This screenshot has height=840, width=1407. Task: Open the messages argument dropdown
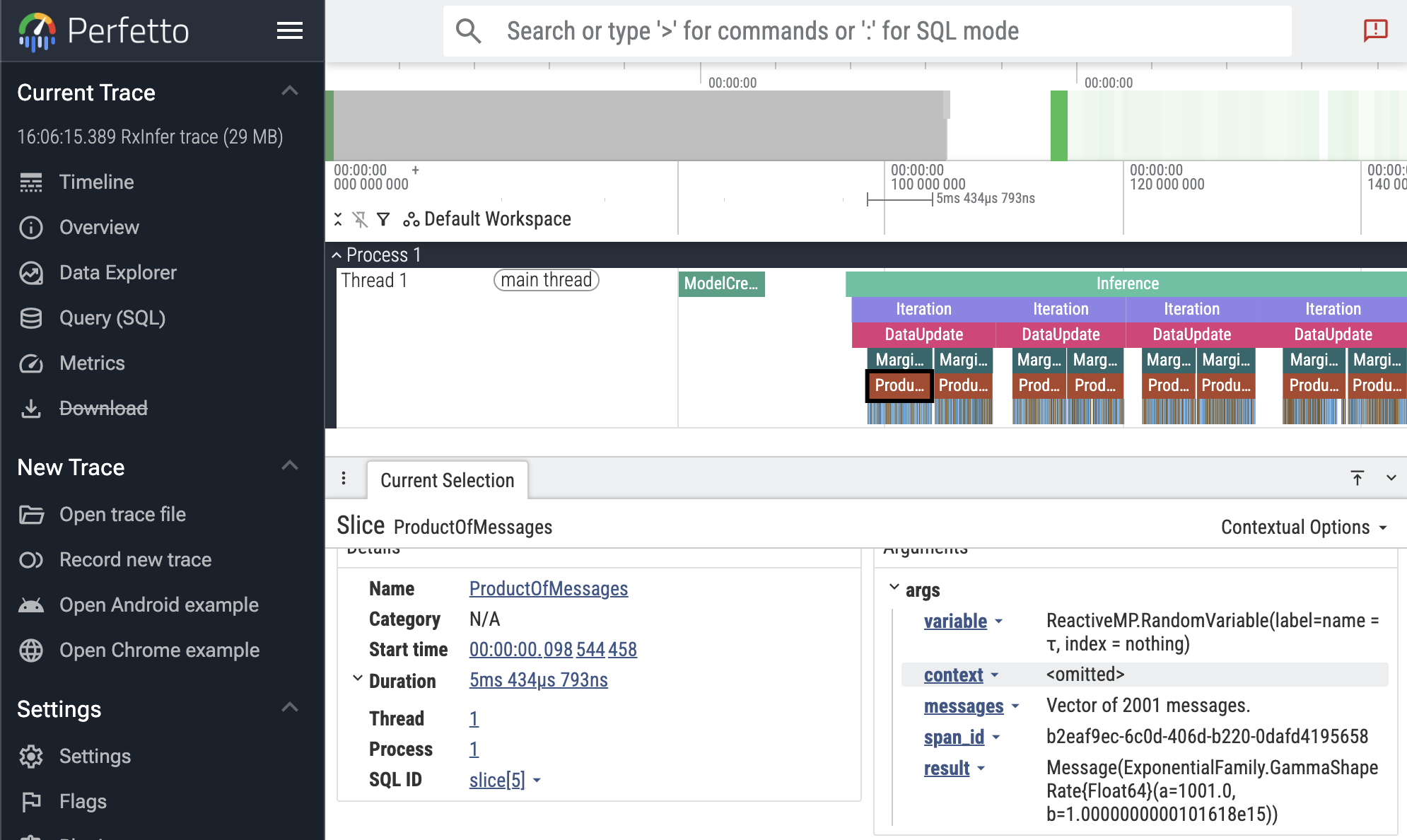[1015, 706]
